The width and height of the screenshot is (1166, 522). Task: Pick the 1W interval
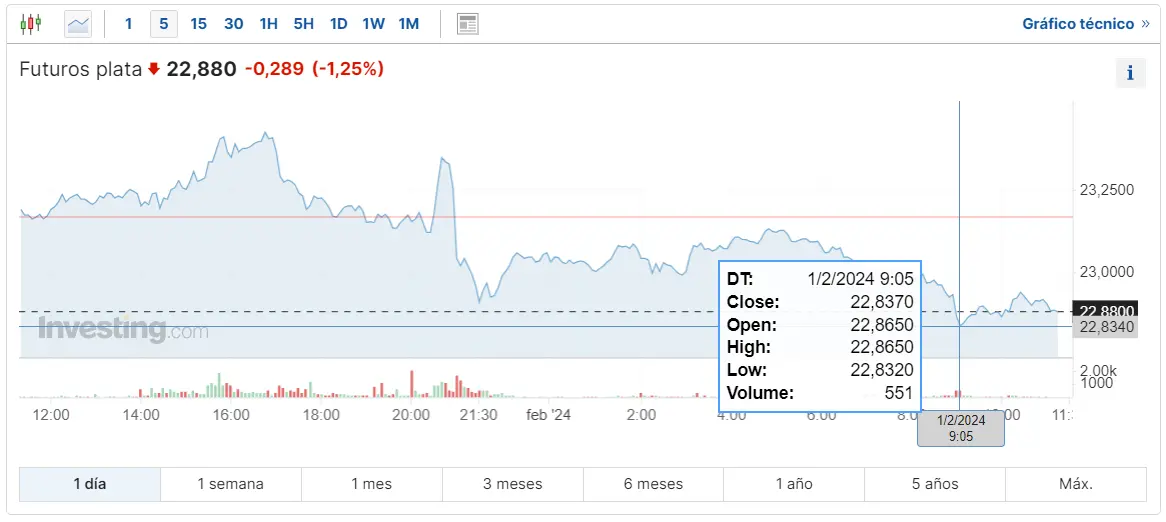pyautogui.click(x=373, y=23)
